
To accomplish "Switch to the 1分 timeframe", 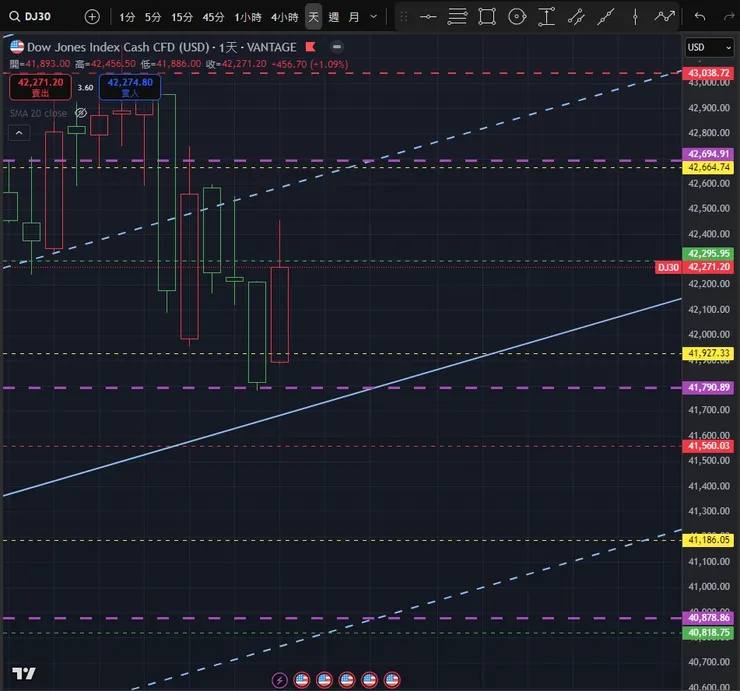I will [x=127, y=17].
